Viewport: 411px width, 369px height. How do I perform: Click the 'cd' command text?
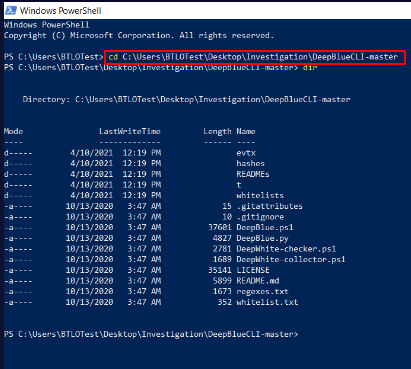tap(113, 57)
